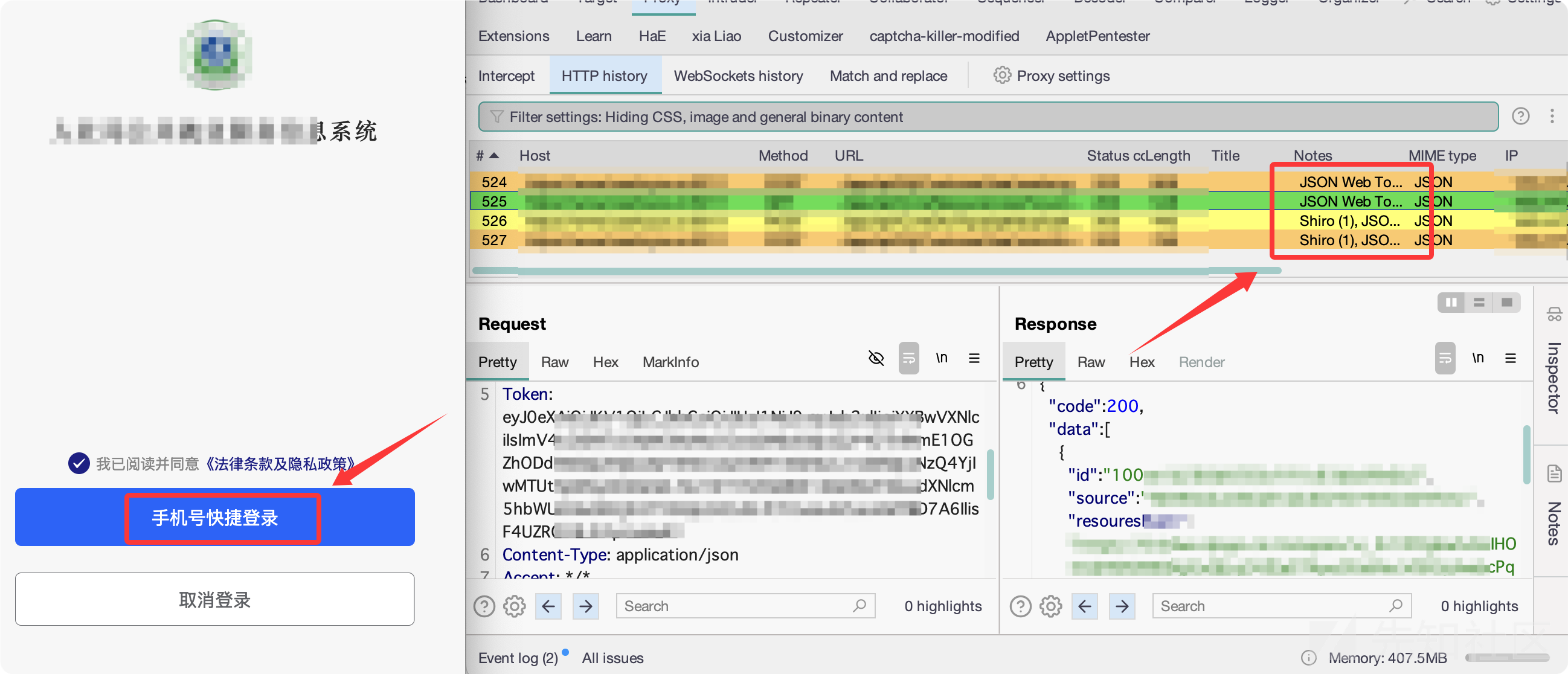Go to previous match in Request search
This screenshot has width=1568, height=674.
click(548, 606)
